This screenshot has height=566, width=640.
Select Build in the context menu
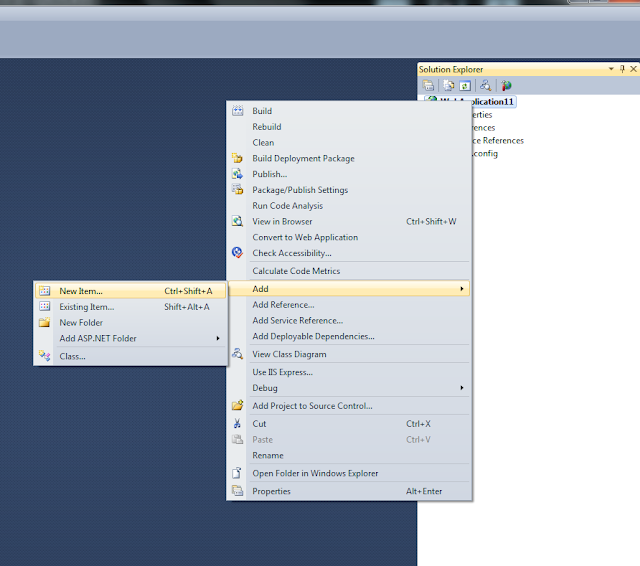[x=349, y=111]
